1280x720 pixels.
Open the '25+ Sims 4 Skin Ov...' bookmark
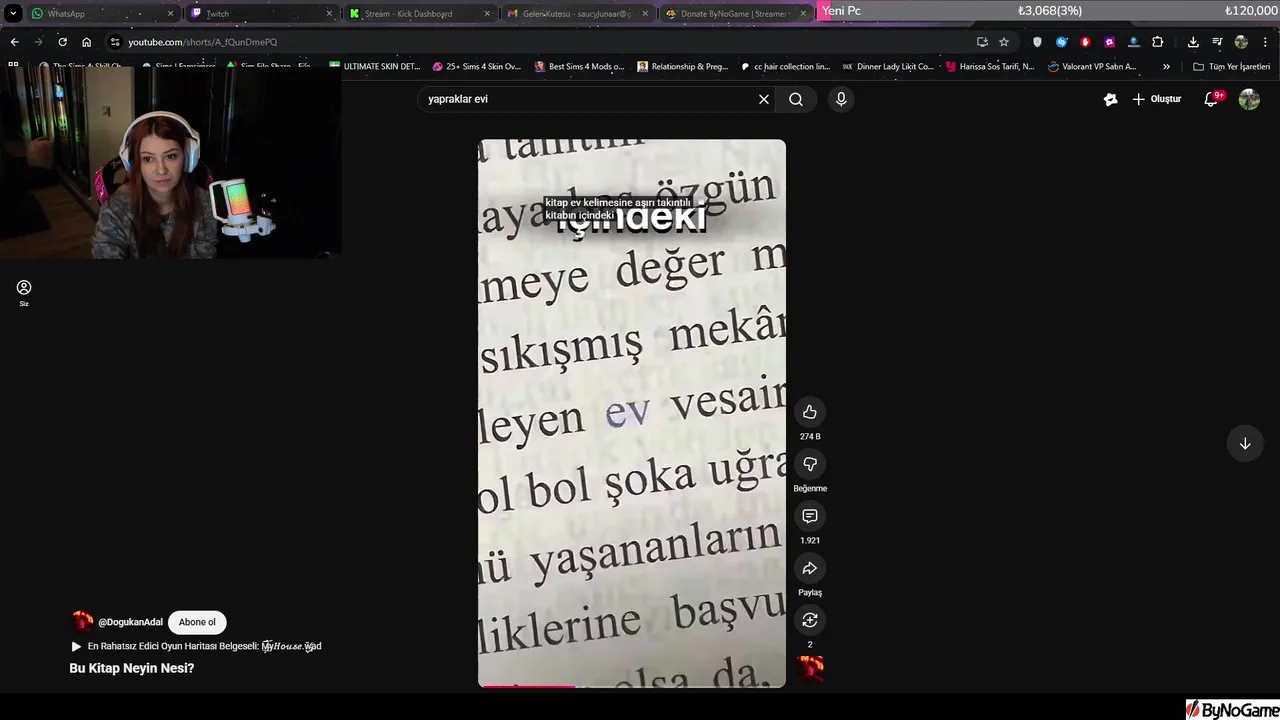[477, 66]
